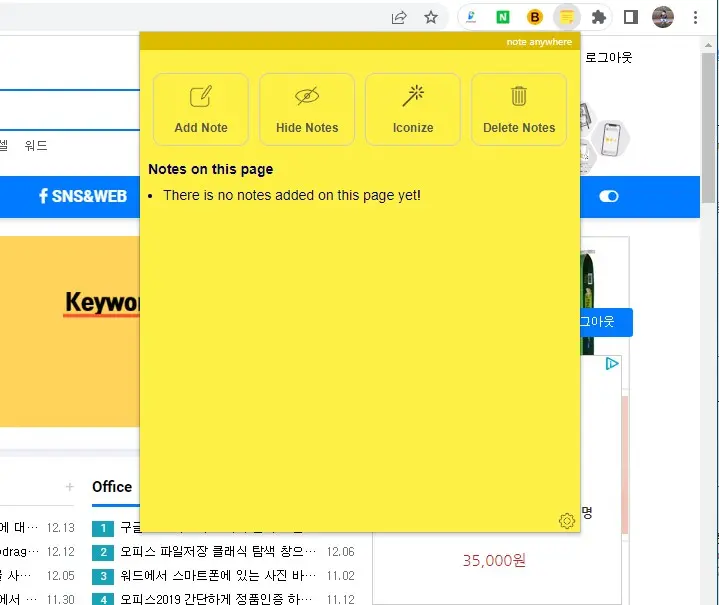
Task: Click the date 12.06 in Office list
Action: (340, 551)
